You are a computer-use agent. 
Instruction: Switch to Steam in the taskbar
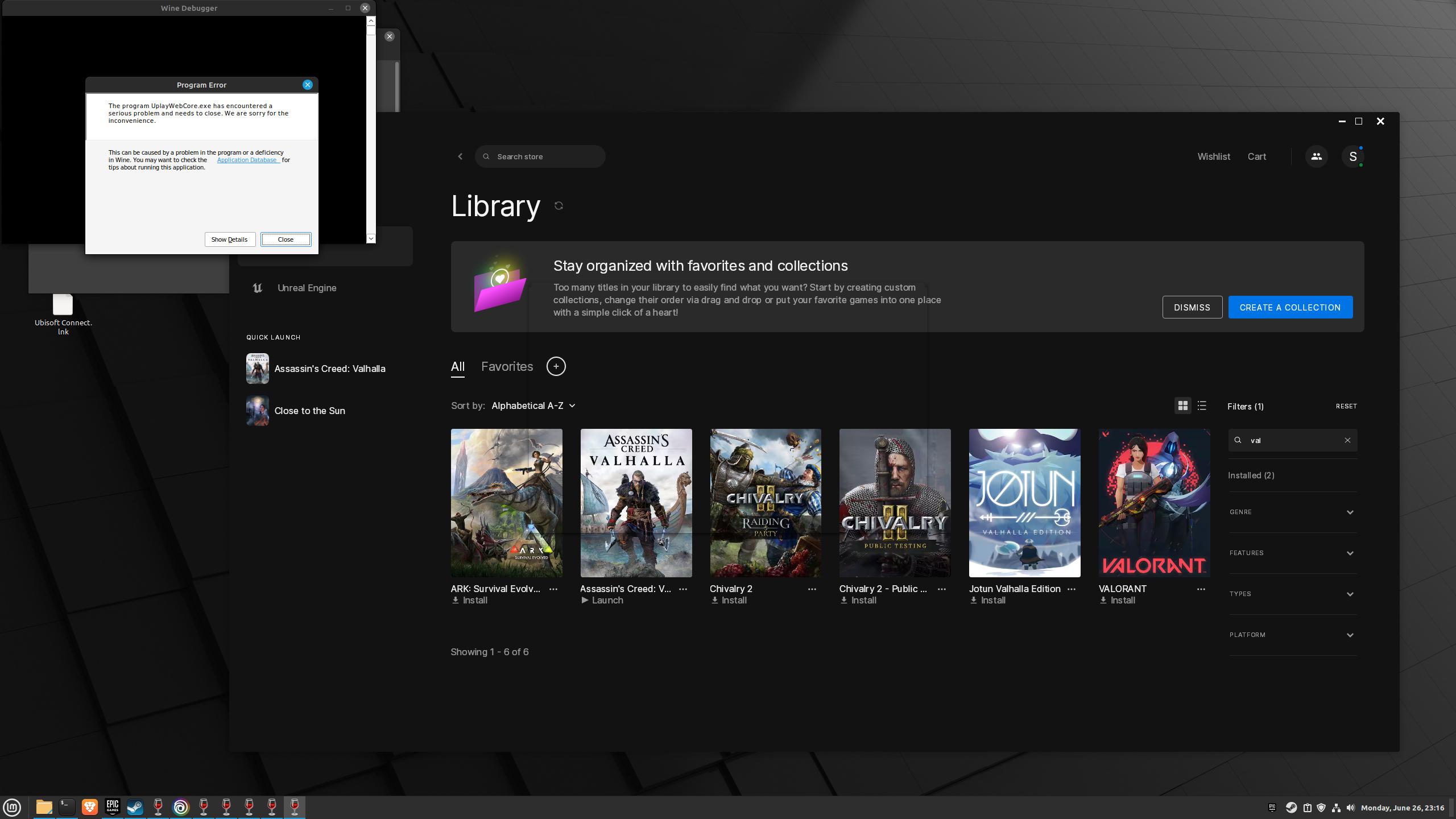[135, 807]
